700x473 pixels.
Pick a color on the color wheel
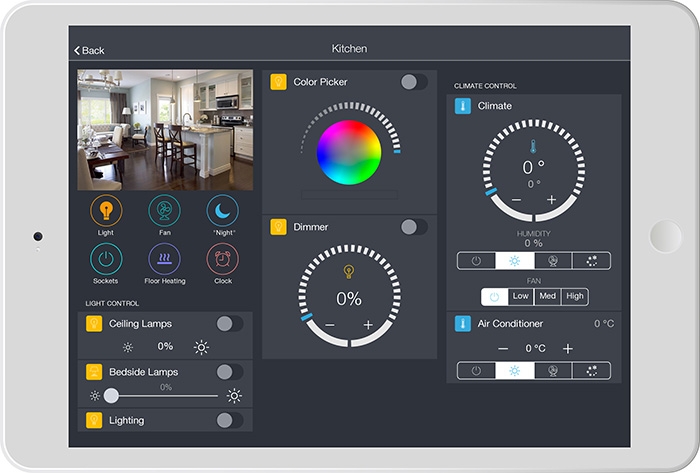click(349, 152)
